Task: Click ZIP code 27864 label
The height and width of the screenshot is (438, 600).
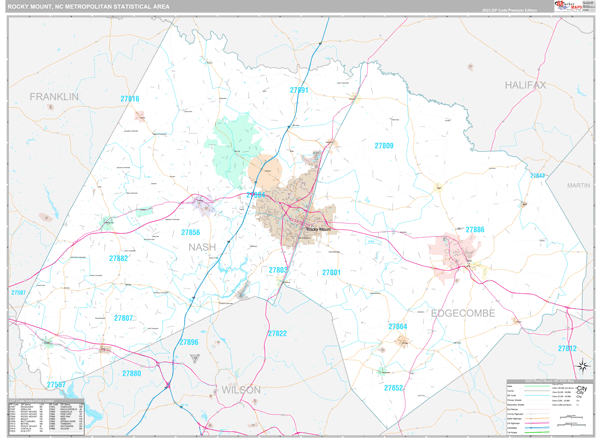Action: [398, 327]
